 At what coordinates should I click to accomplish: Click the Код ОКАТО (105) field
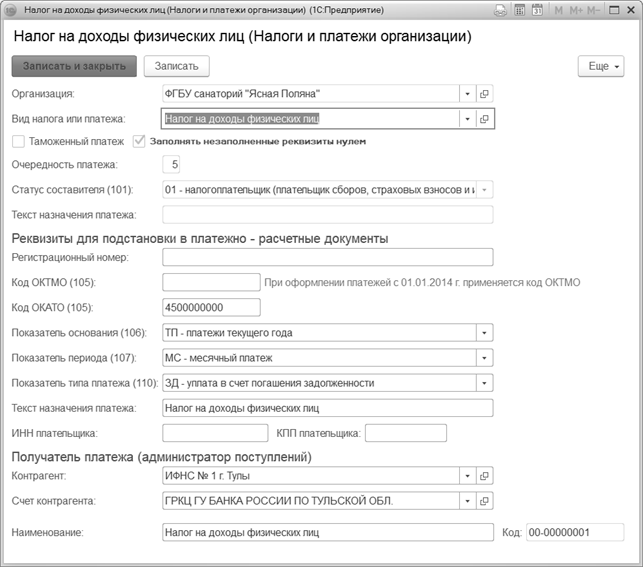pos(211,307)
